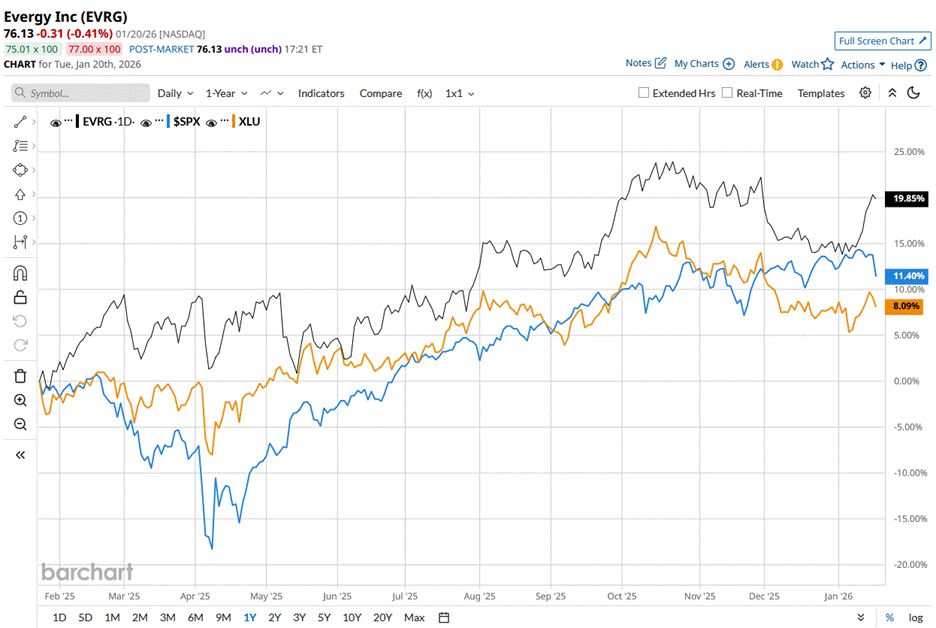Switch to dark mode moon icon

pos(913,93)
